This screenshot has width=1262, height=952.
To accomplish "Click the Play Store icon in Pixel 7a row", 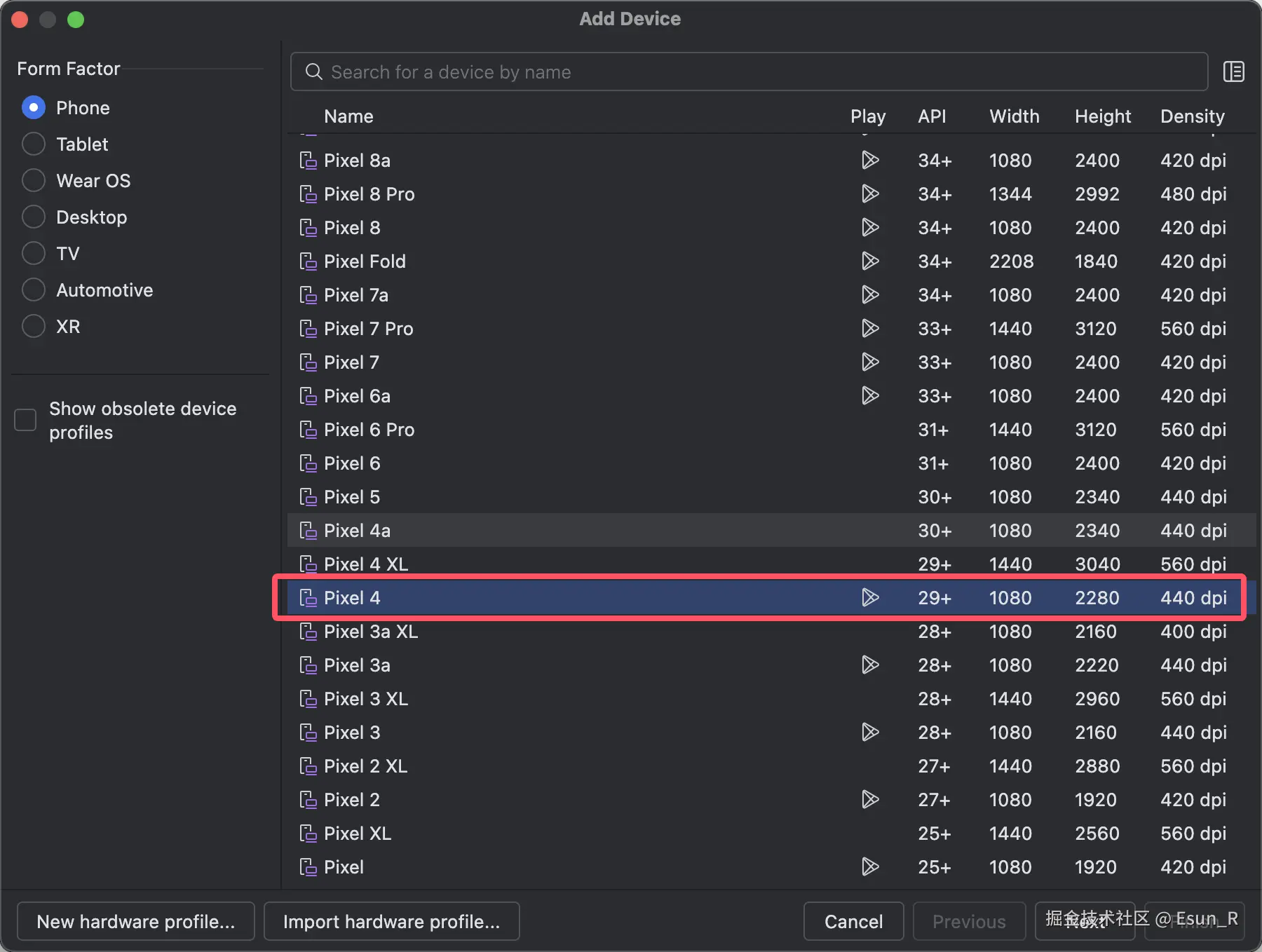I will (870, 295).
